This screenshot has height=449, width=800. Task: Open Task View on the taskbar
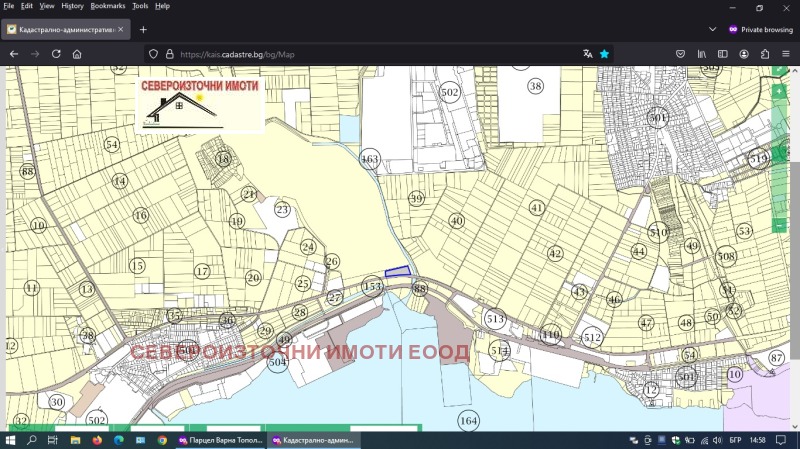(x=53, y=440)
